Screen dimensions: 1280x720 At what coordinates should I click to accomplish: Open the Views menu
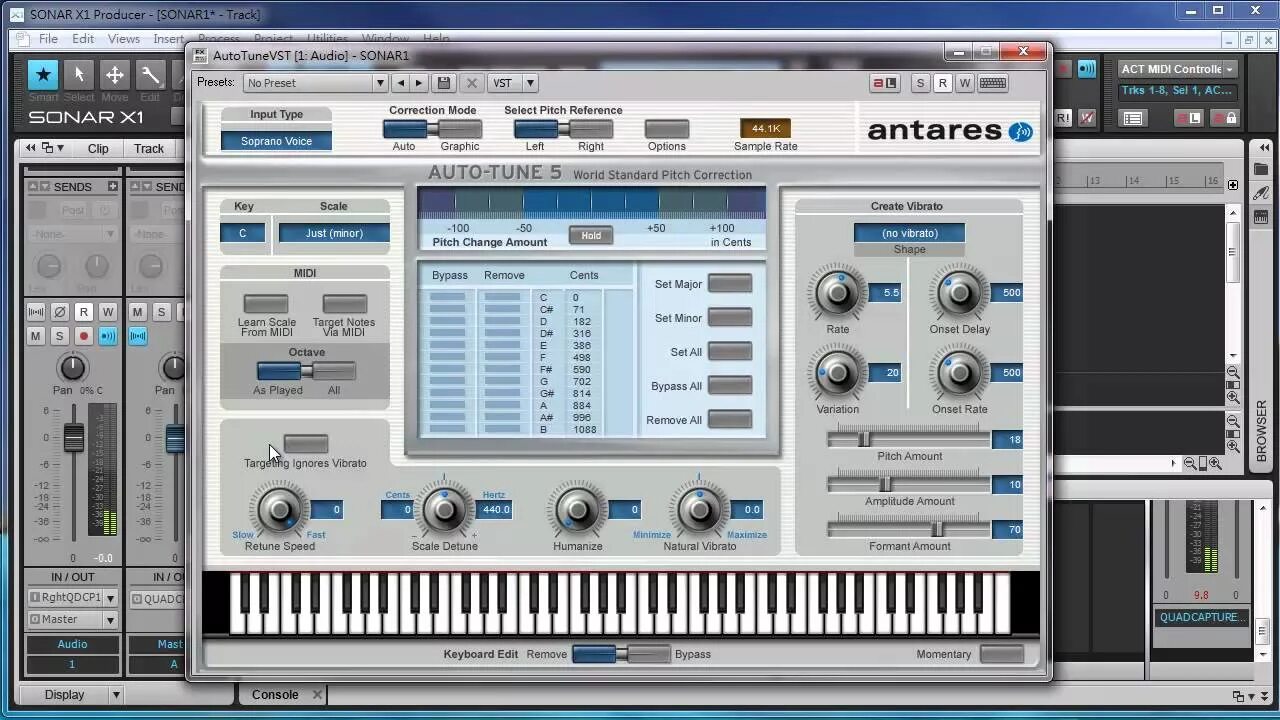pos(124,39)
